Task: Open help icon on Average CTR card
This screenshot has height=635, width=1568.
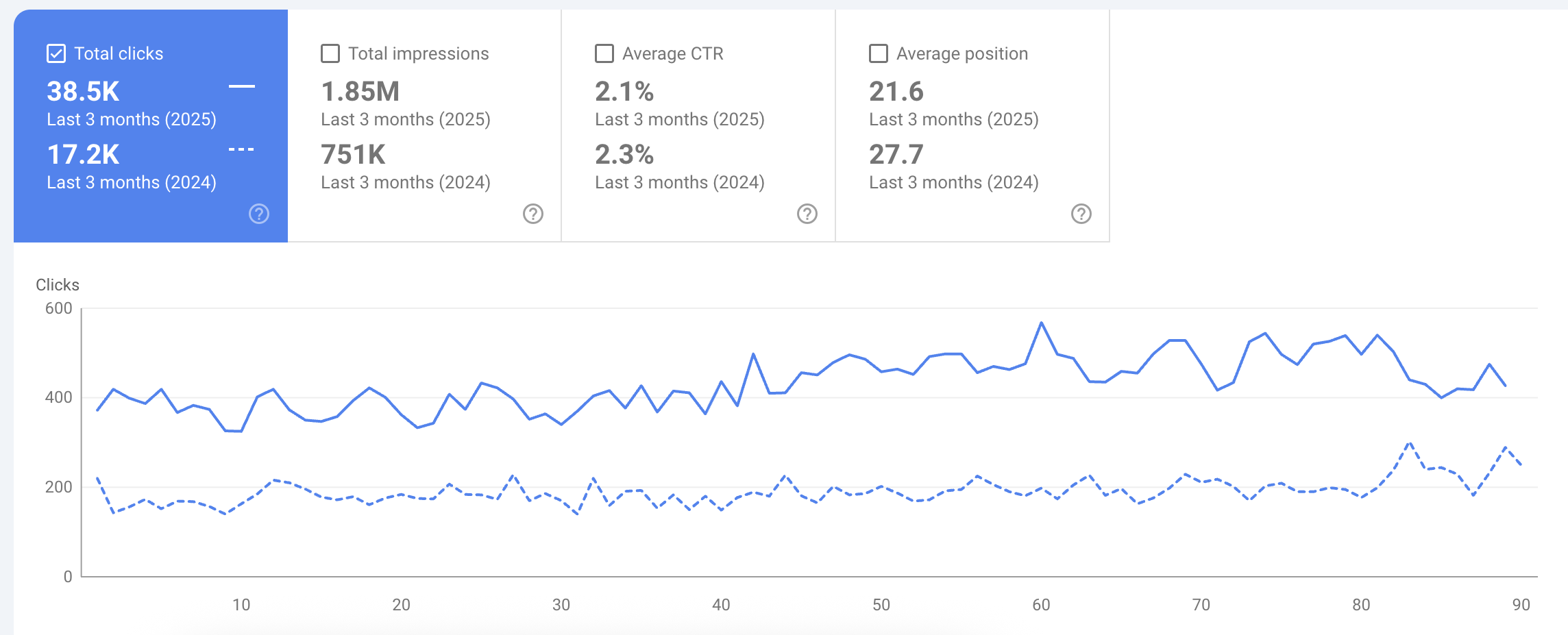Action: [x=807, y=214]
